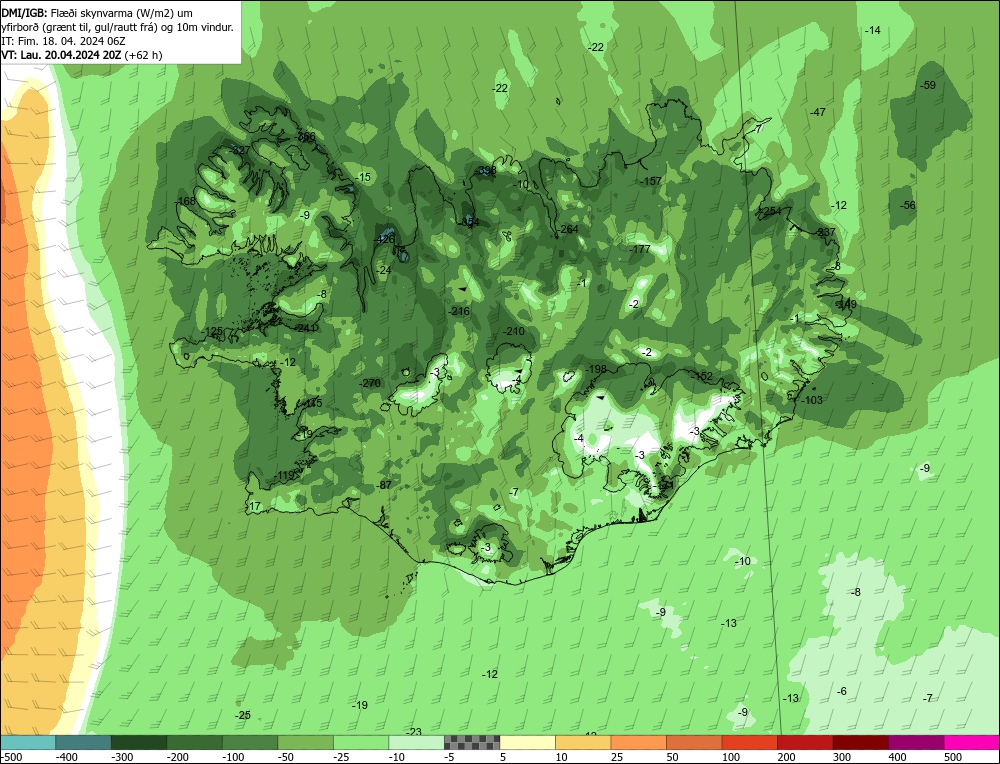Pick the -50 to -25 green legend swatch

(305, 742)
